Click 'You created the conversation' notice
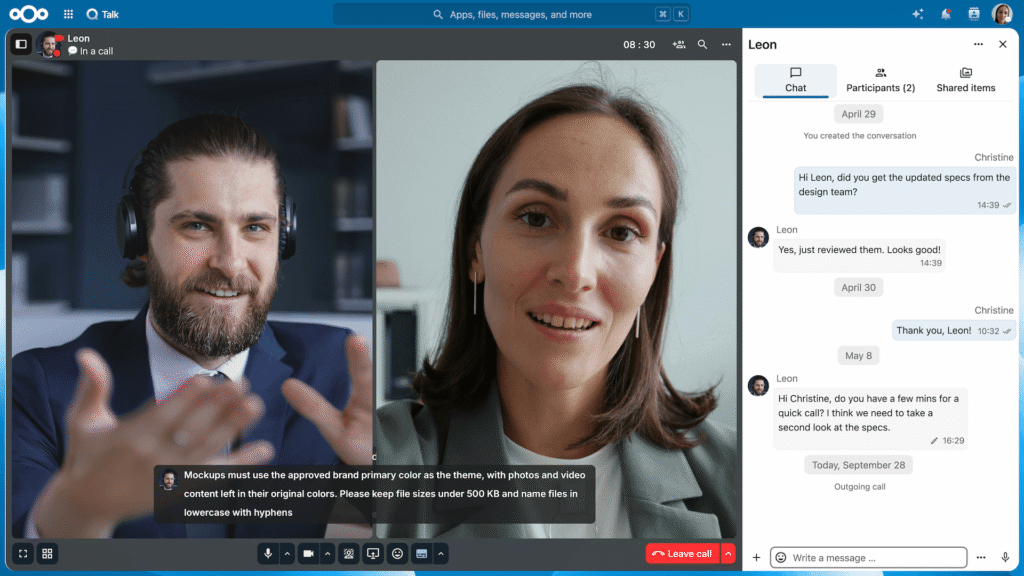This screenshot has height=576, width=1024. tap(859, 136)
